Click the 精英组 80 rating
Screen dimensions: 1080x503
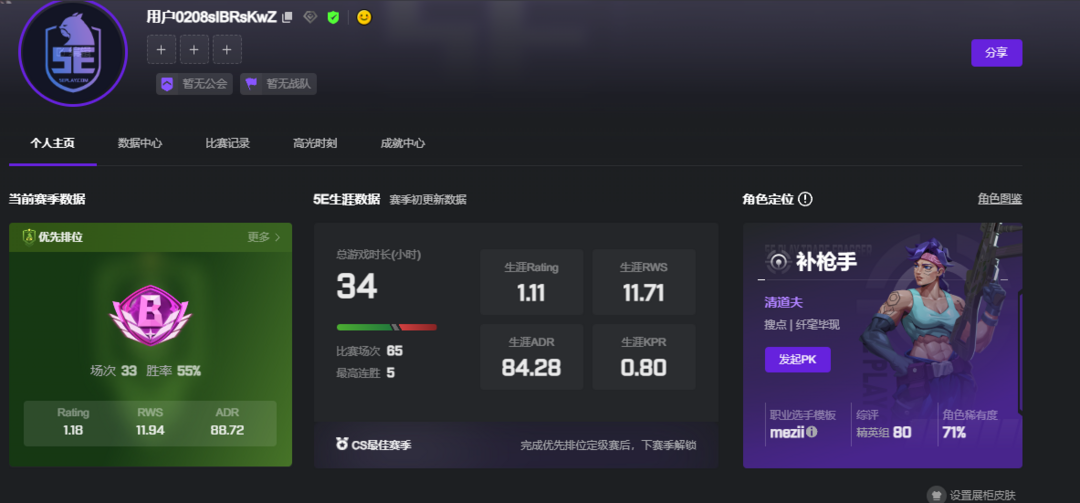tap(884, 433)
